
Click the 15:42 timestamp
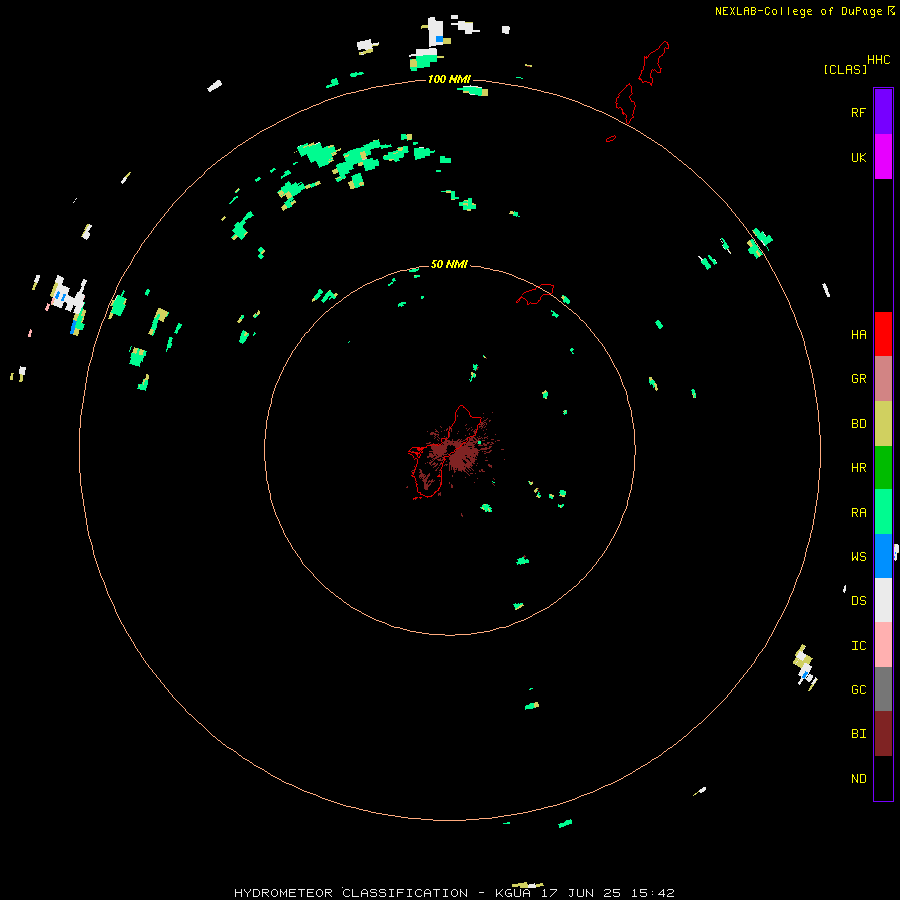653,893
